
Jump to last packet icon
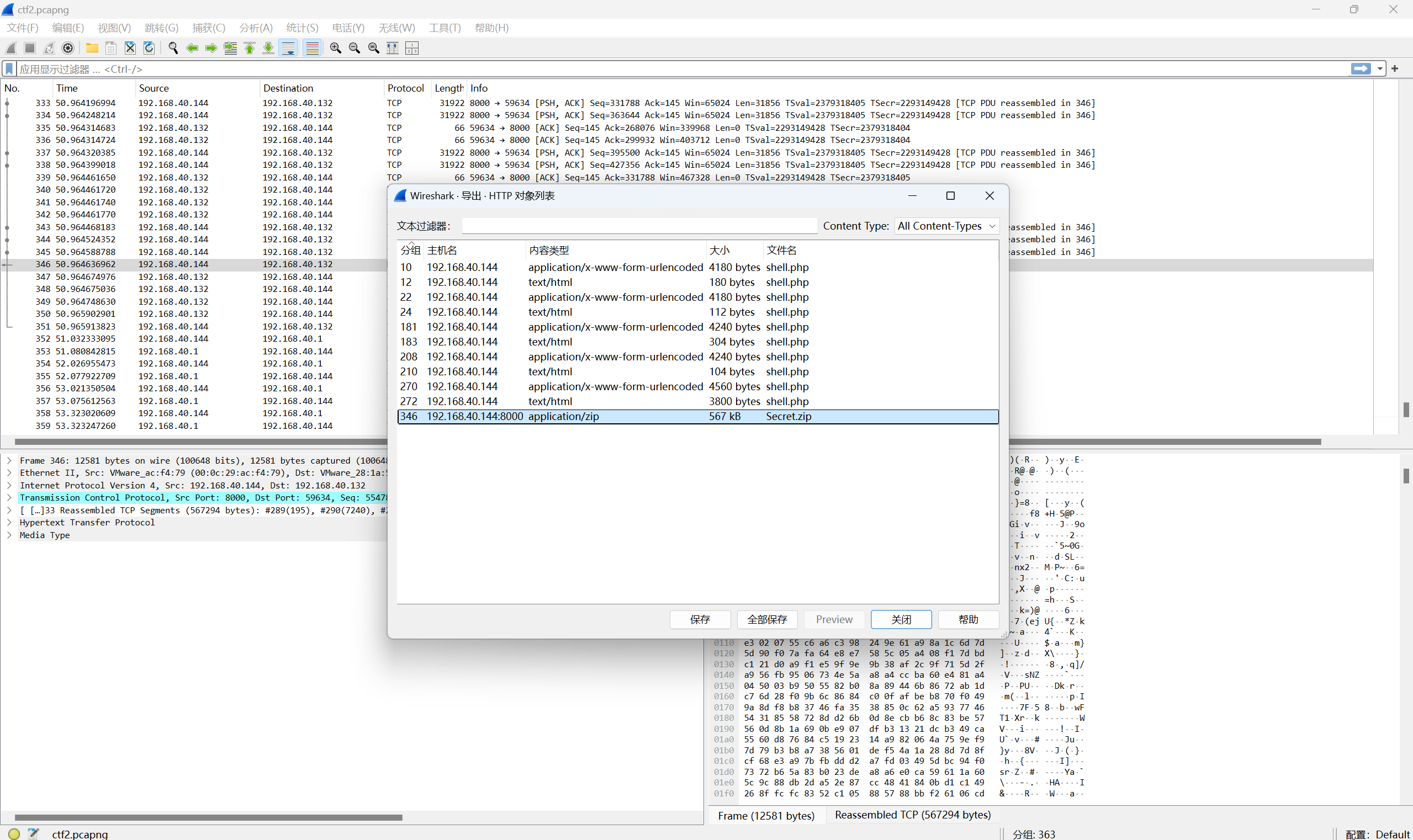(x=268, y=48)
